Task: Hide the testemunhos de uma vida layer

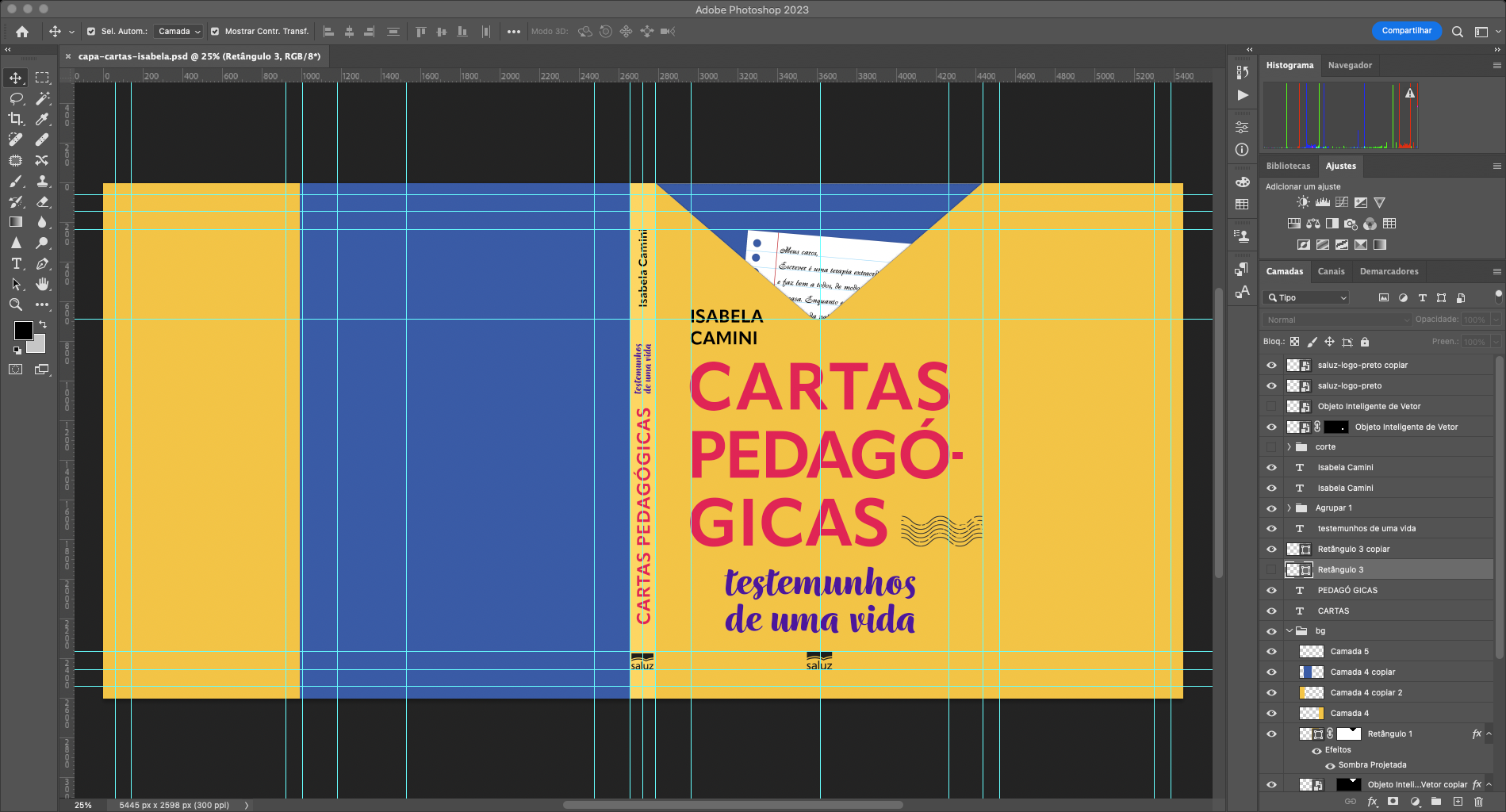Action: point(1271,529)
